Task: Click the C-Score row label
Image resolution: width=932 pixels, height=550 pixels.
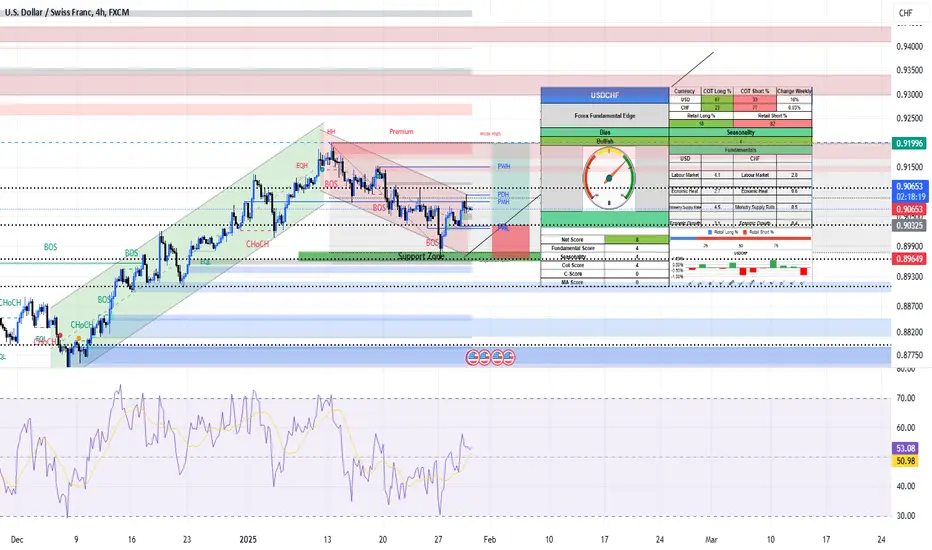Action: [572, 274]
